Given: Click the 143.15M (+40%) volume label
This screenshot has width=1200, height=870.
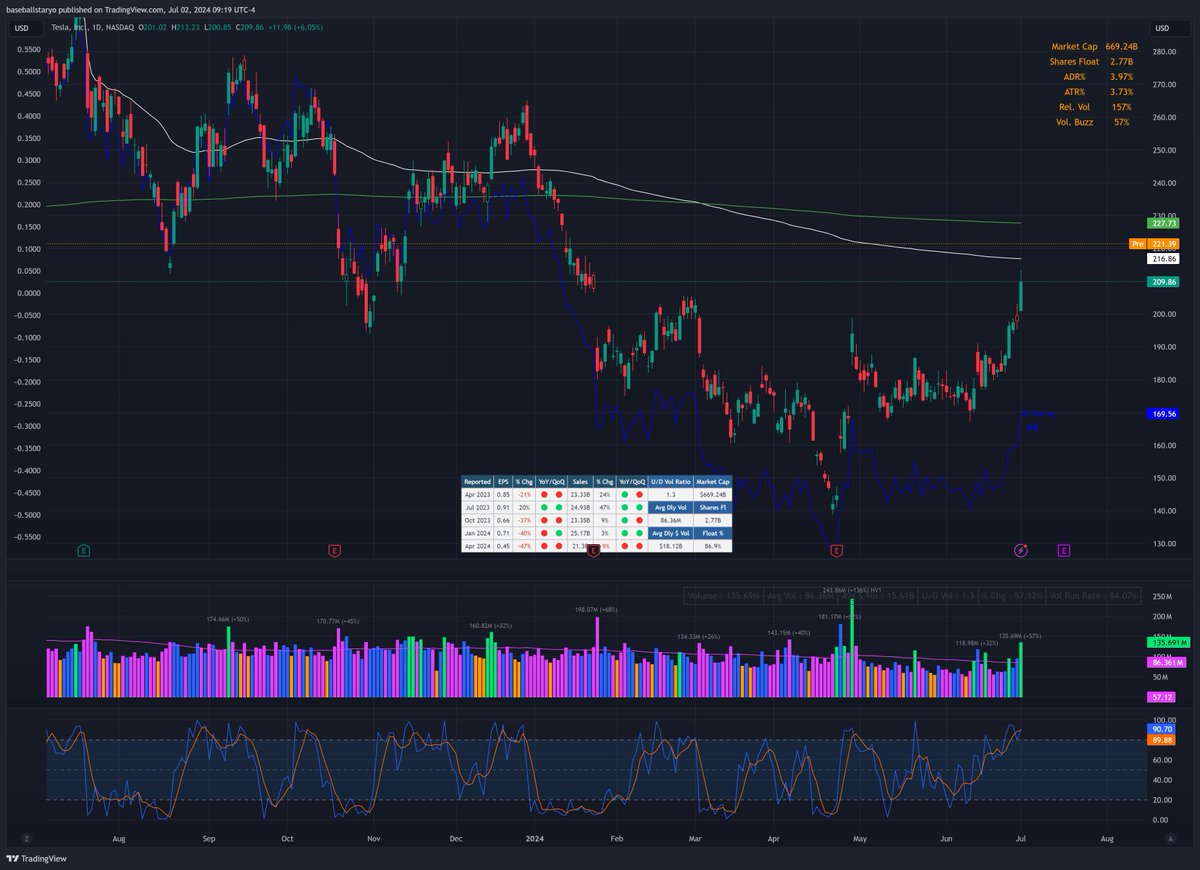Looking at the screenshot, I should [x=789, y=633].
